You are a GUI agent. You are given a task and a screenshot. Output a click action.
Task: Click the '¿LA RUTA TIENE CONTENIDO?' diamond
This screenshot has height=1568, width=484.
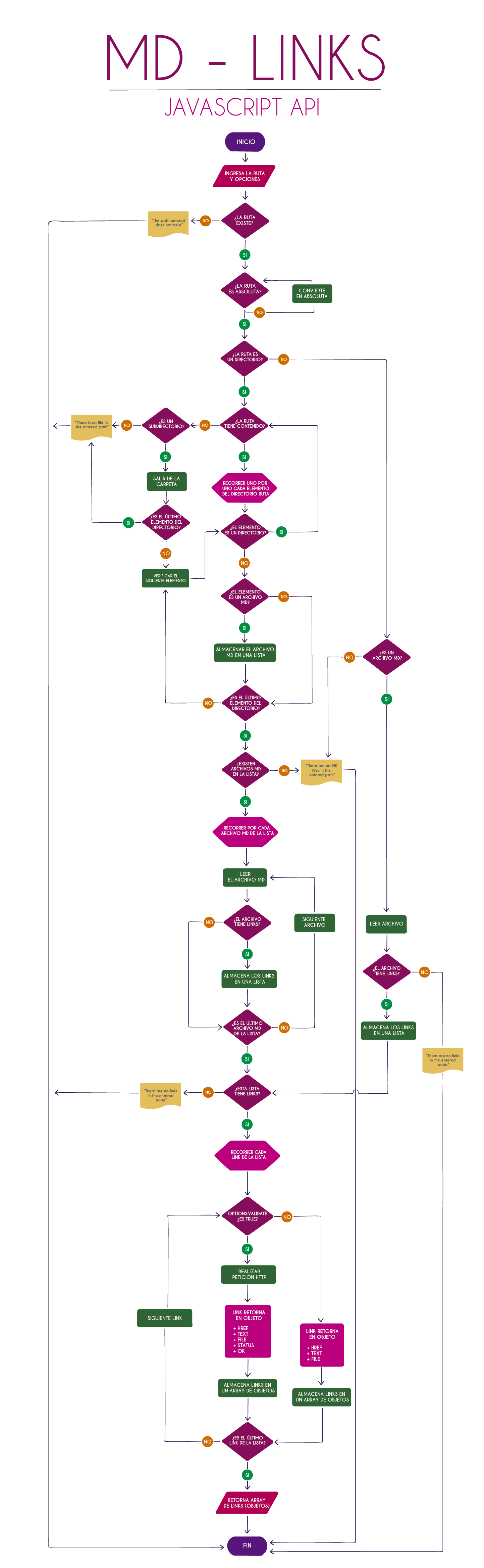(x=245, y=424)
